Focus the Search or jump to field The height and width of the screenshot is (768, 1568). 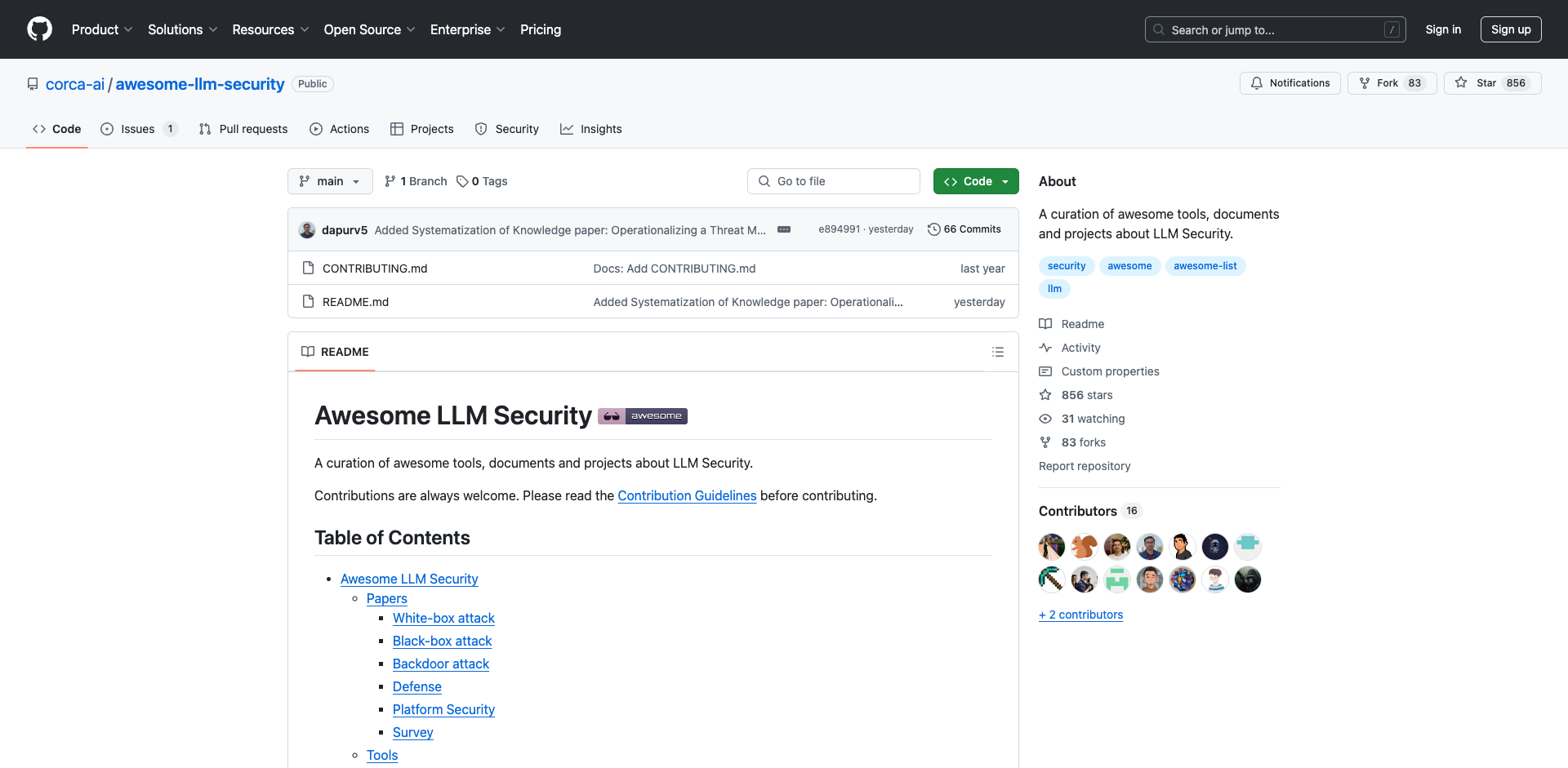pos(1276,29)
